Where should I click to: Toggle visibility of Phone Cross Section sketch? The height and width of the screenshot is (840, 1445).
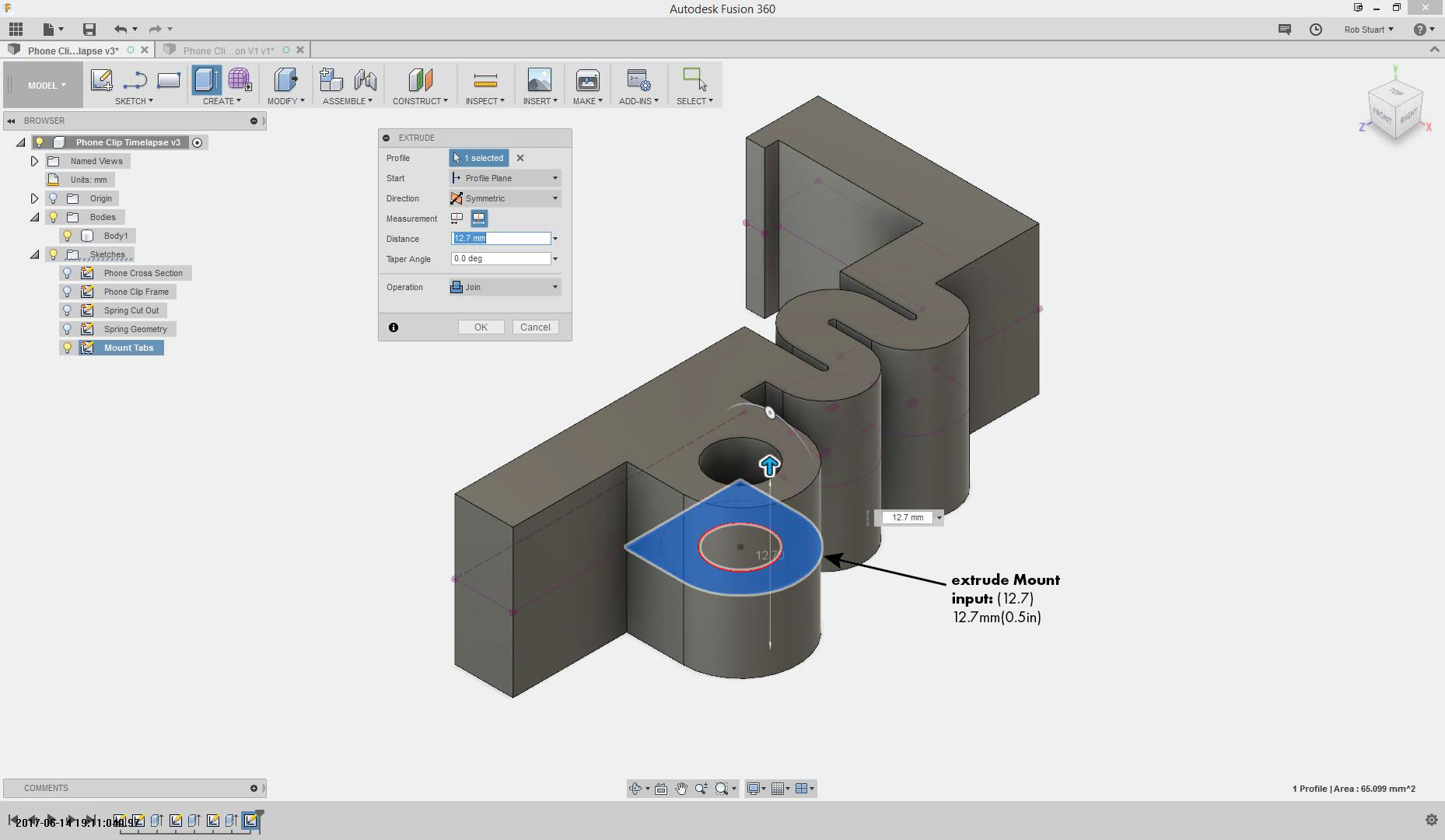(x=67, y=273)
